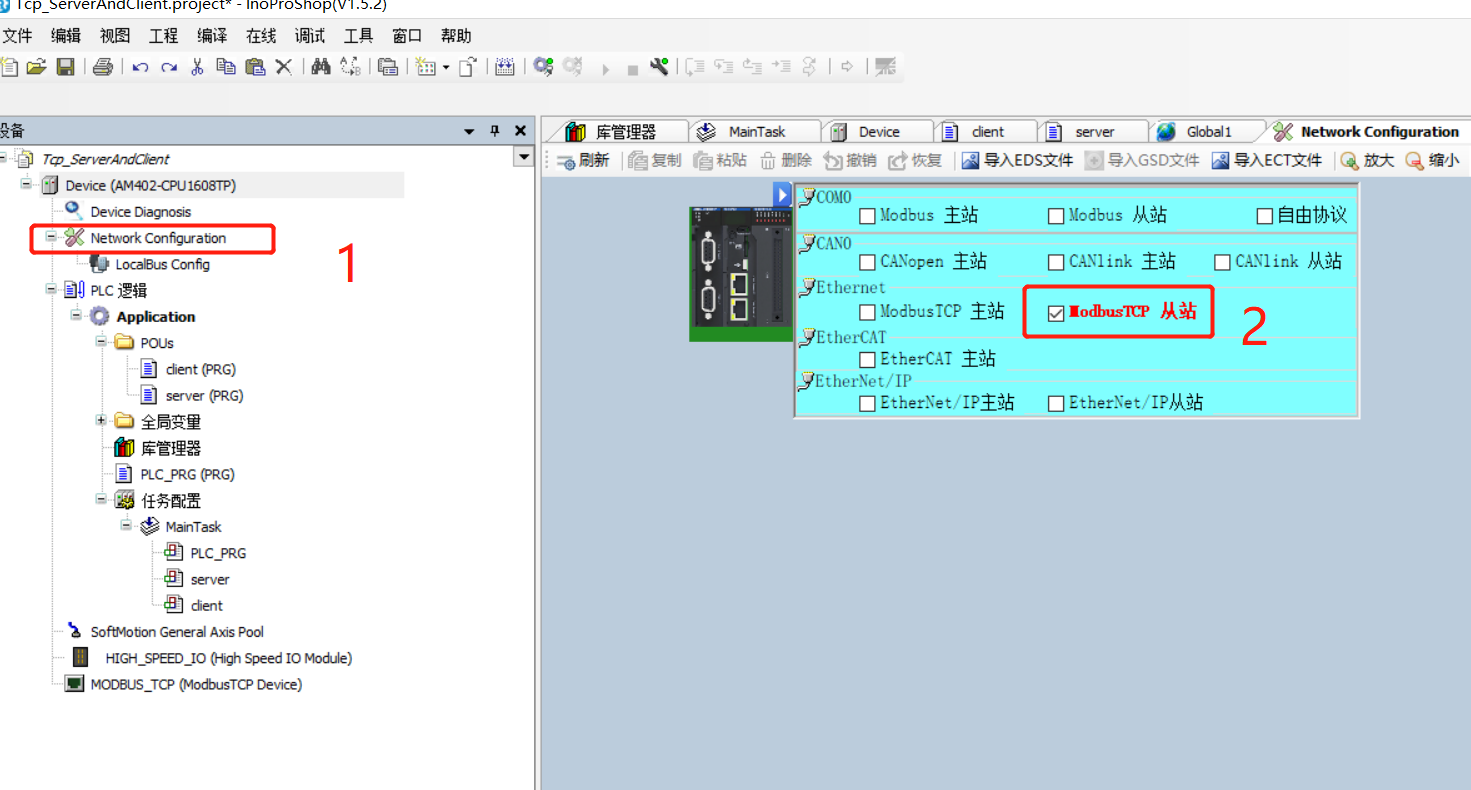The height and width of the screenshot is (790, 1471).
Task: Delete with the X toolbar icon
Action: [x=284, y=67]
